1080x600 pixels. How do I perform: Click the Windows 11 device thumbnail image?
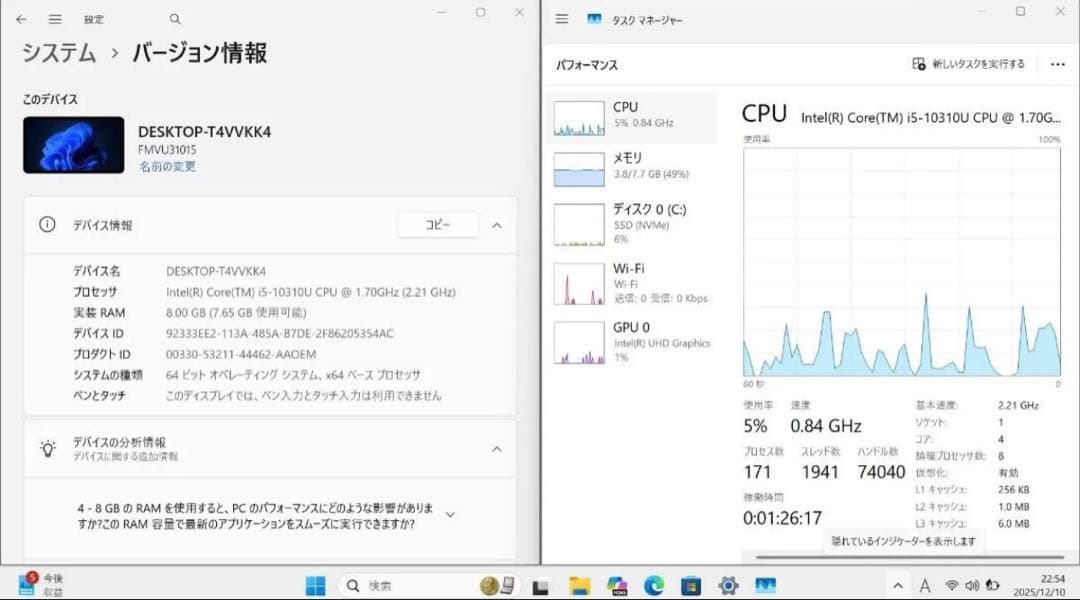(x=73, y=143)
